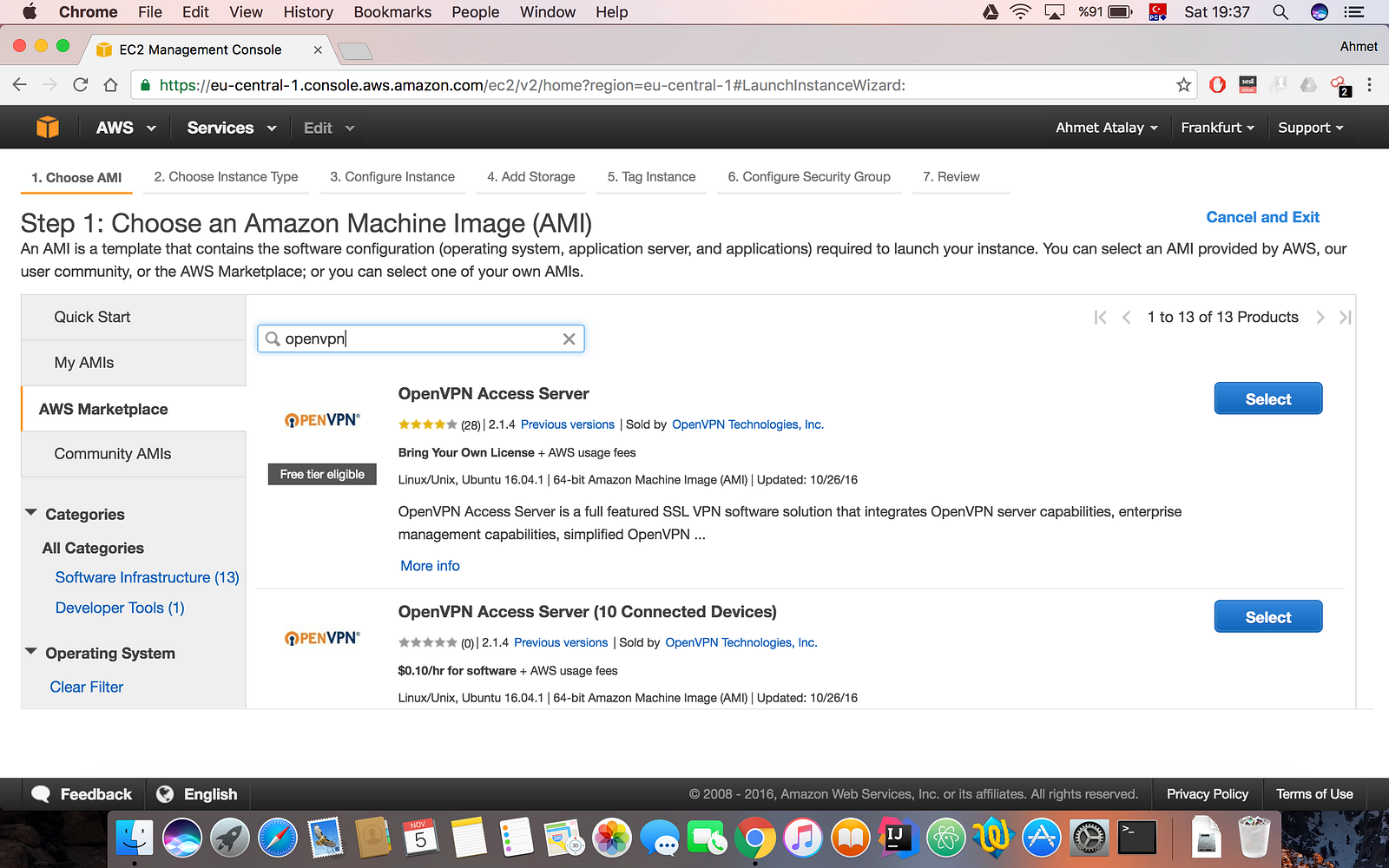Image resolution: width=1389 pixels, height=868 pixels.
Task: Open More info for OpenVPN Access Server
Action: click(x=431, y=566)
